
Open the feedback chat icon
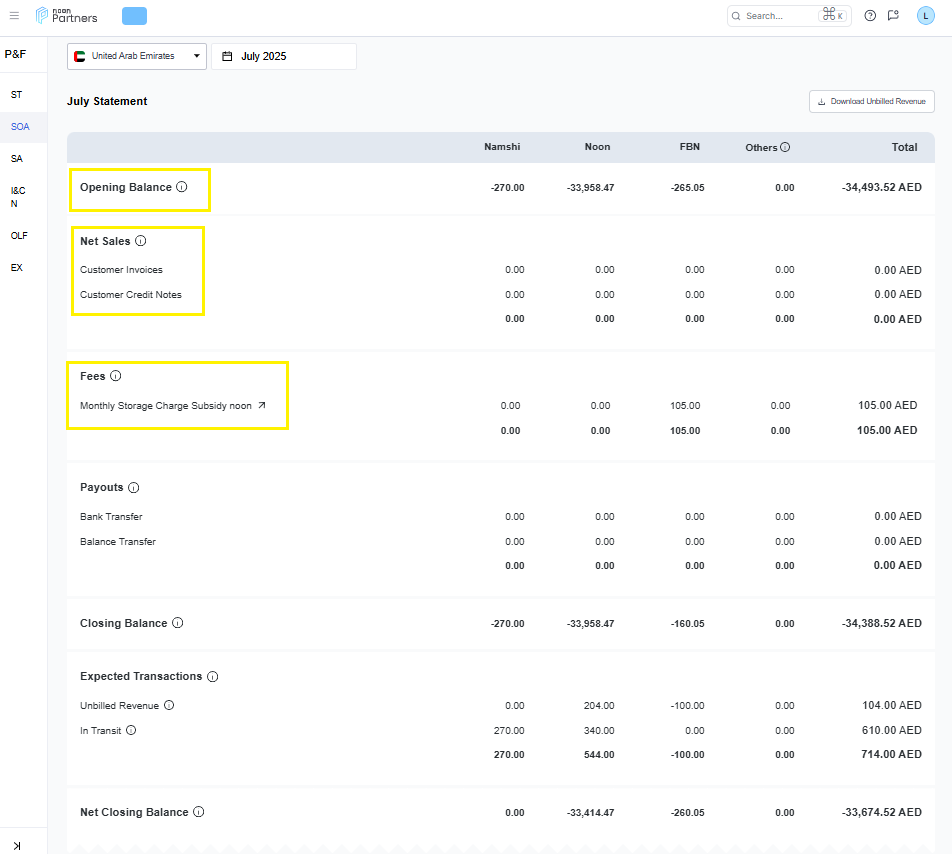(893, 16)
